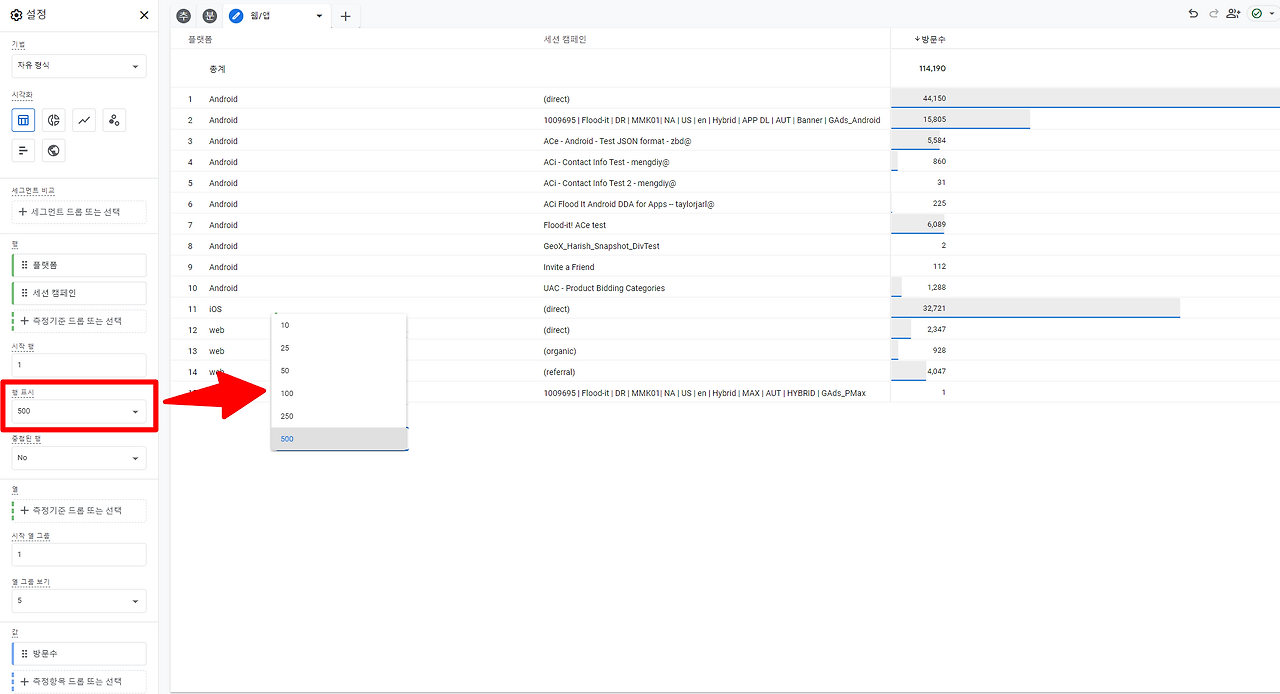This screenshot has width=1280, height=694.
Task: Click ACi - Contact Info Test - mengdiy@ cell
Action: point(606,162)
